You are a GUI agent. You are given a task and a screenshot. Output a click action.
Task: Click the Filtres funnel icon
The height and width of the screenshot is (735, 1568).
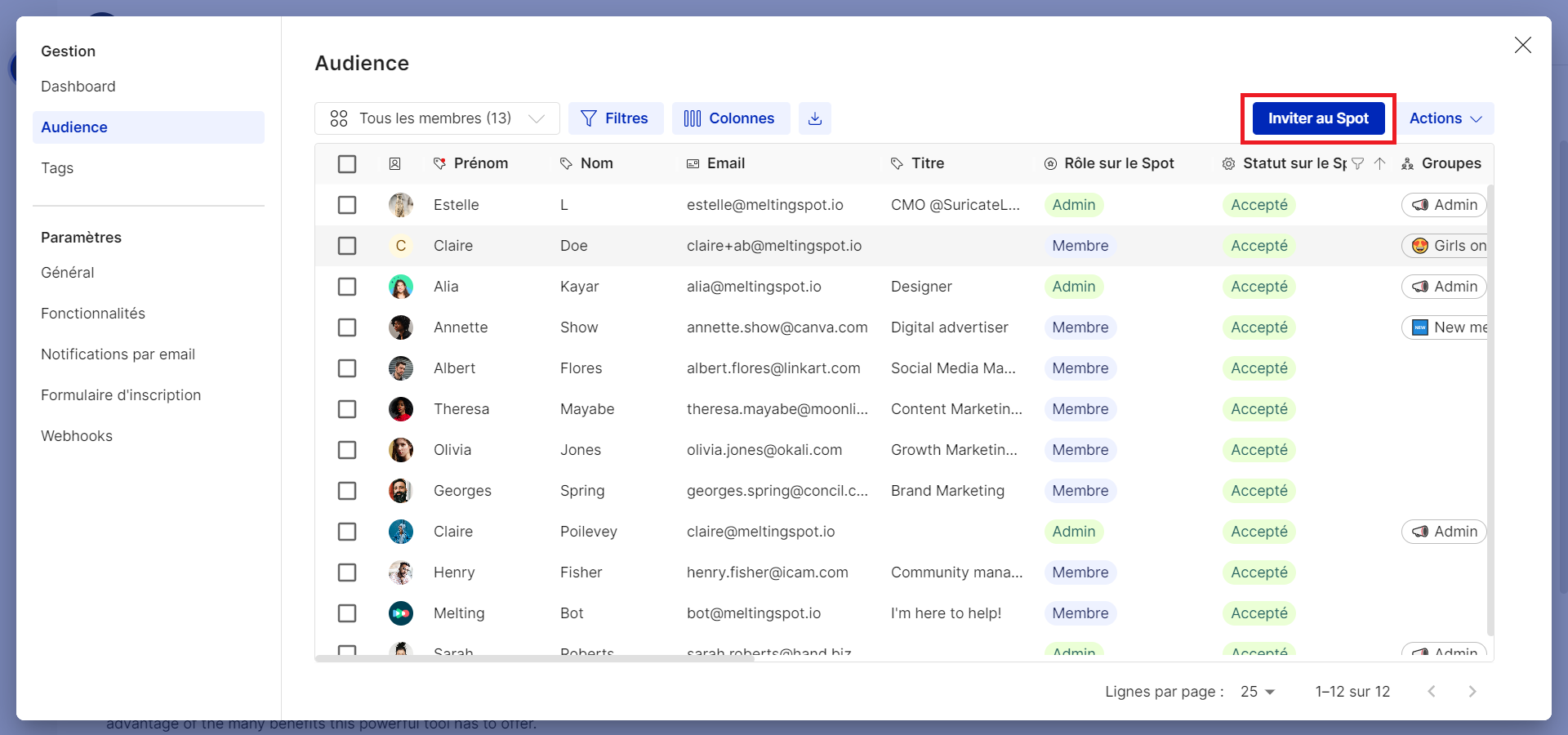tap(589, 118)
